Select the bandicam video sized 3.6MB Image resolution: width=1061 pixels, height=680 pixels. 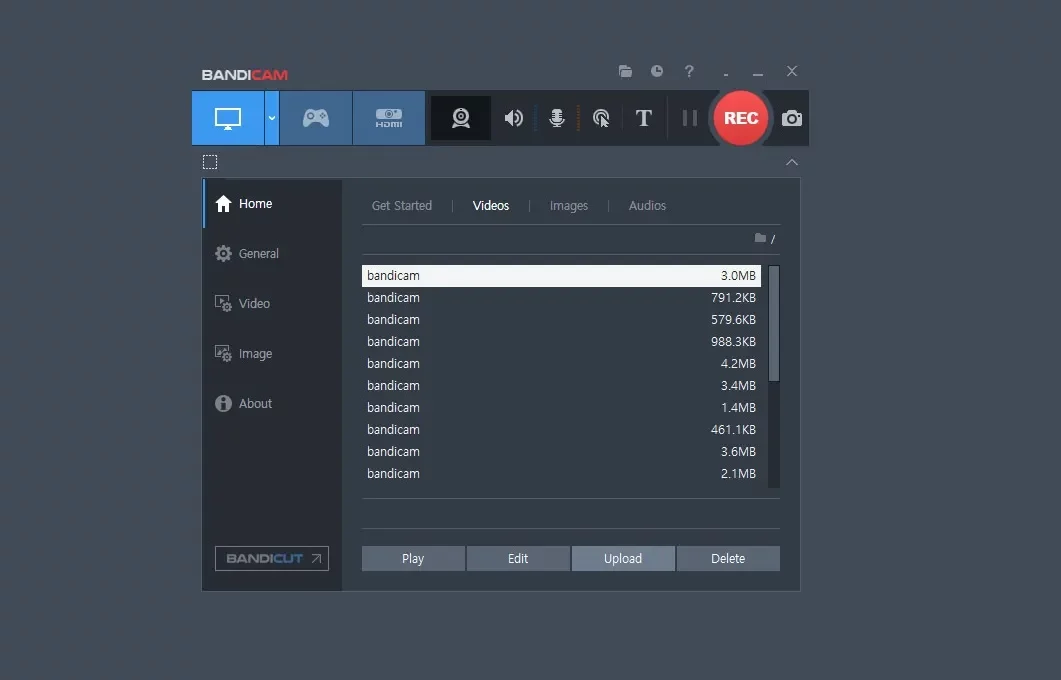(561, 452)
